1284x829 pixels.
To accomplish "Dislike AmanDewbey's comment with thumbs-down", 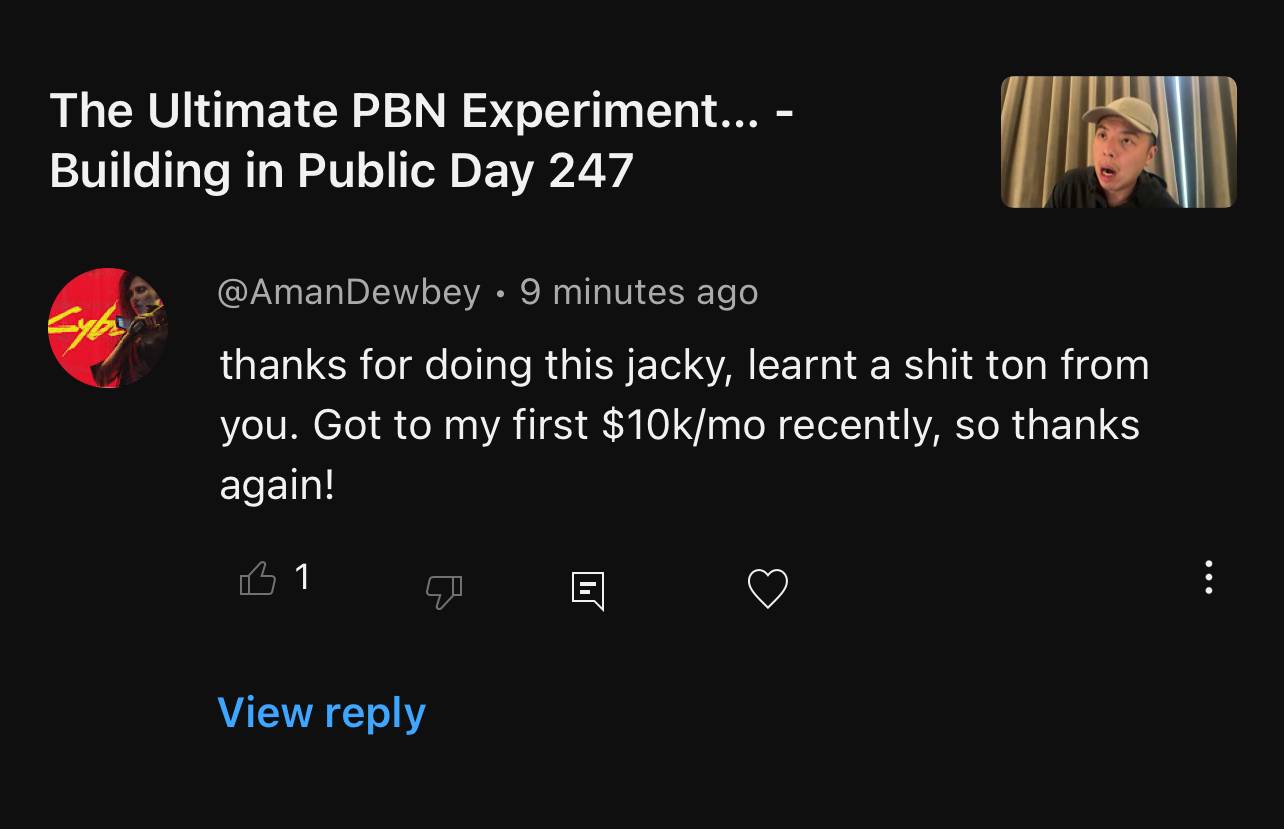I will (x=444, y=591).
